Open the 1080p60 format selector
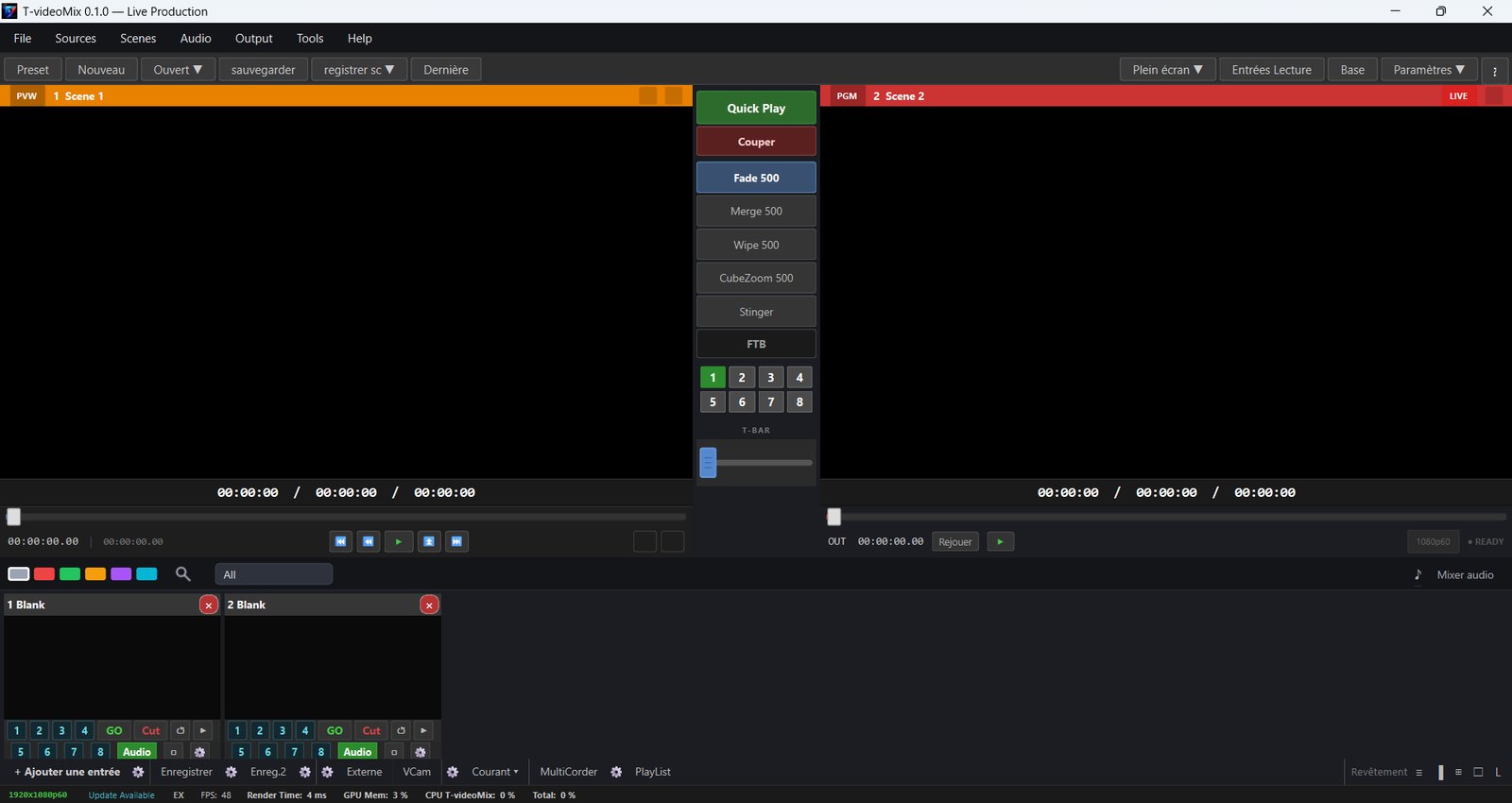 (1433, 541)
